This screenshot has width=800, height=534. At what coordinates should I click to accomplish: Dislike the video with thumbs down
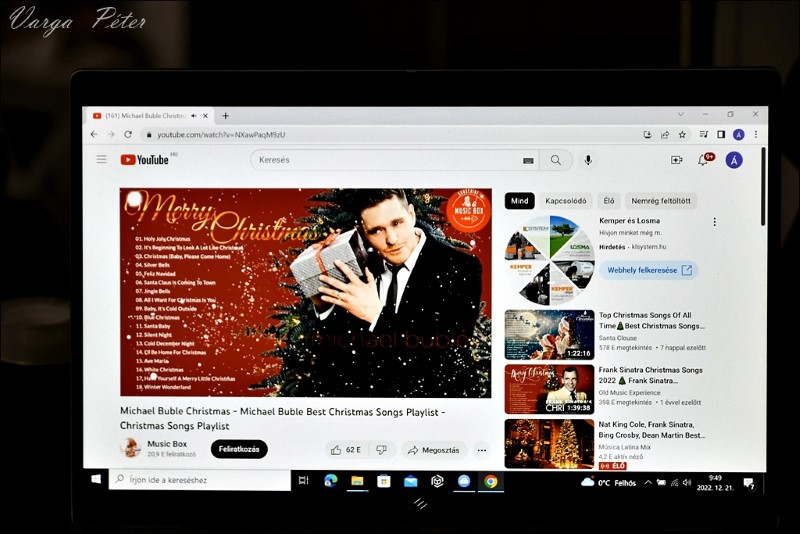[x=381, y=450]
